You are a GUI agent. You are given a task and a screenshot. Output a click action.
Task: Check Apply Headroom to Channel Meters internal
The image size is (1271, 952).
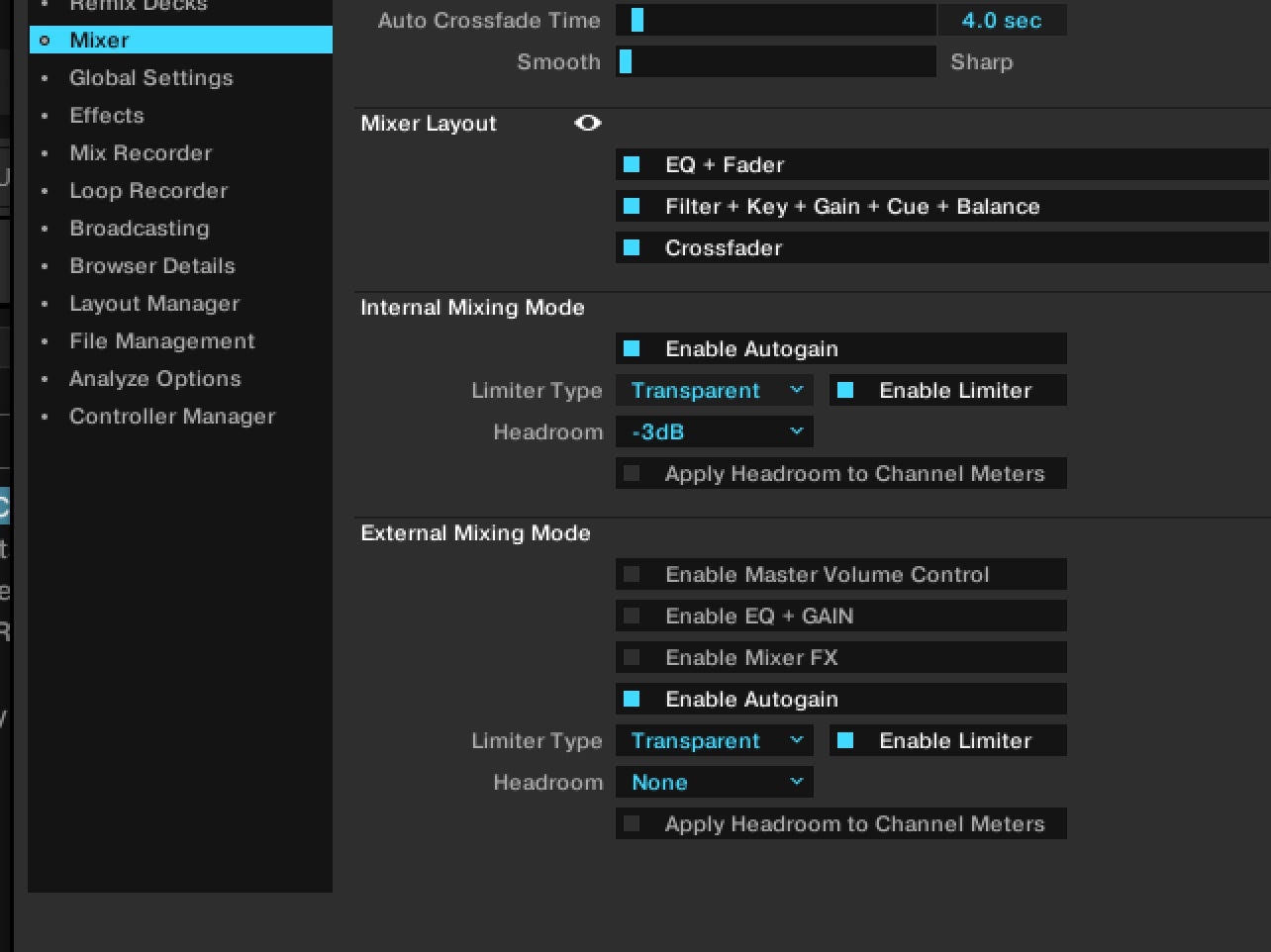pos(633,474)
